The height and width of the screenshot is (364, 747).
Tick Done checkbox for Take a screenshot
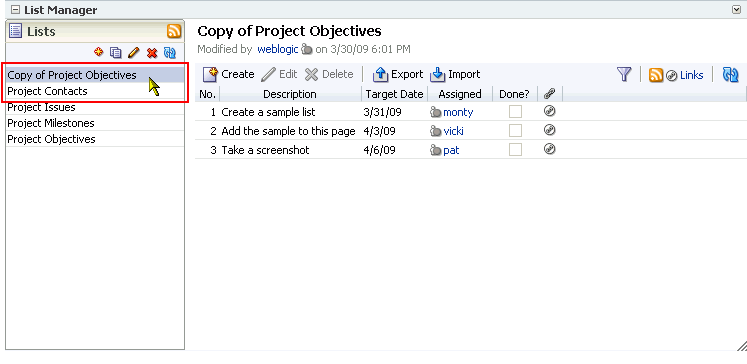[515, 150]
